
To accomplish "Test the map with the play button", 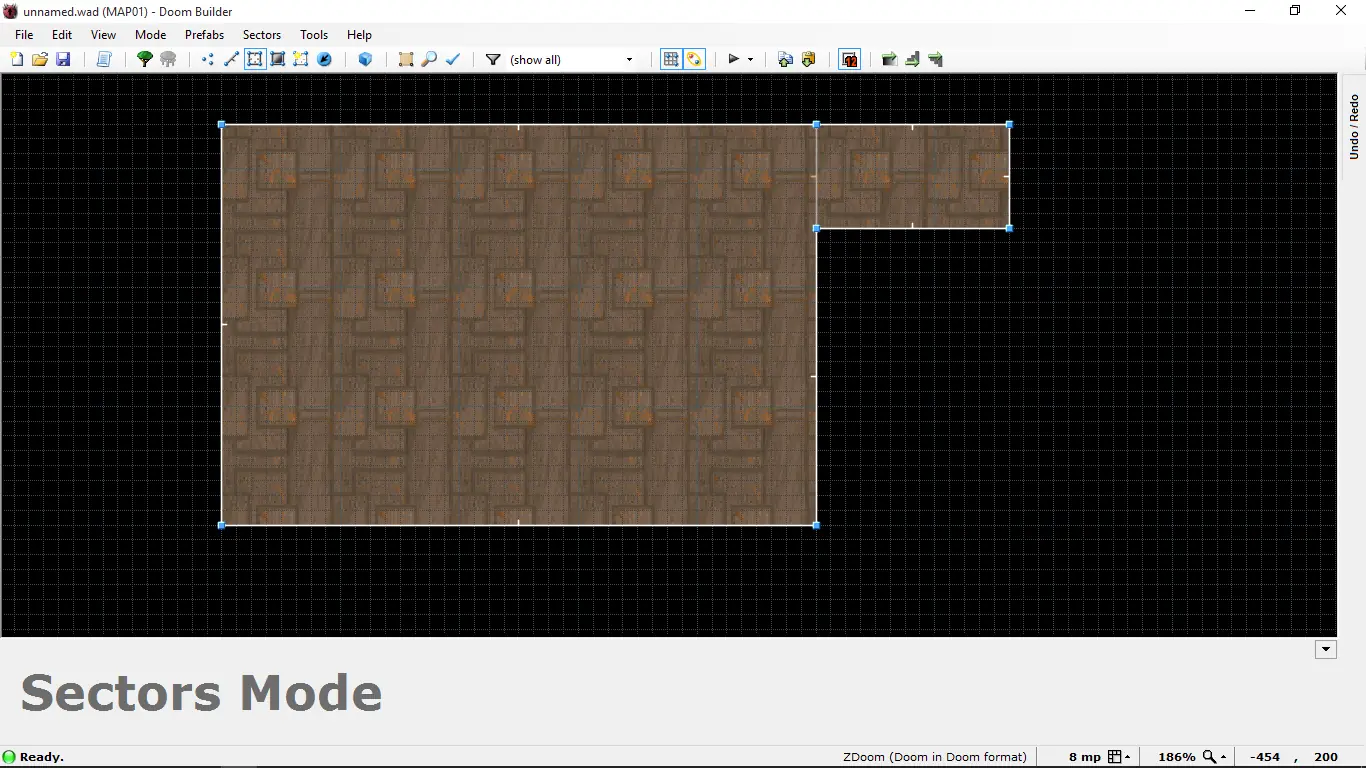I will click(x=733, y=60).
